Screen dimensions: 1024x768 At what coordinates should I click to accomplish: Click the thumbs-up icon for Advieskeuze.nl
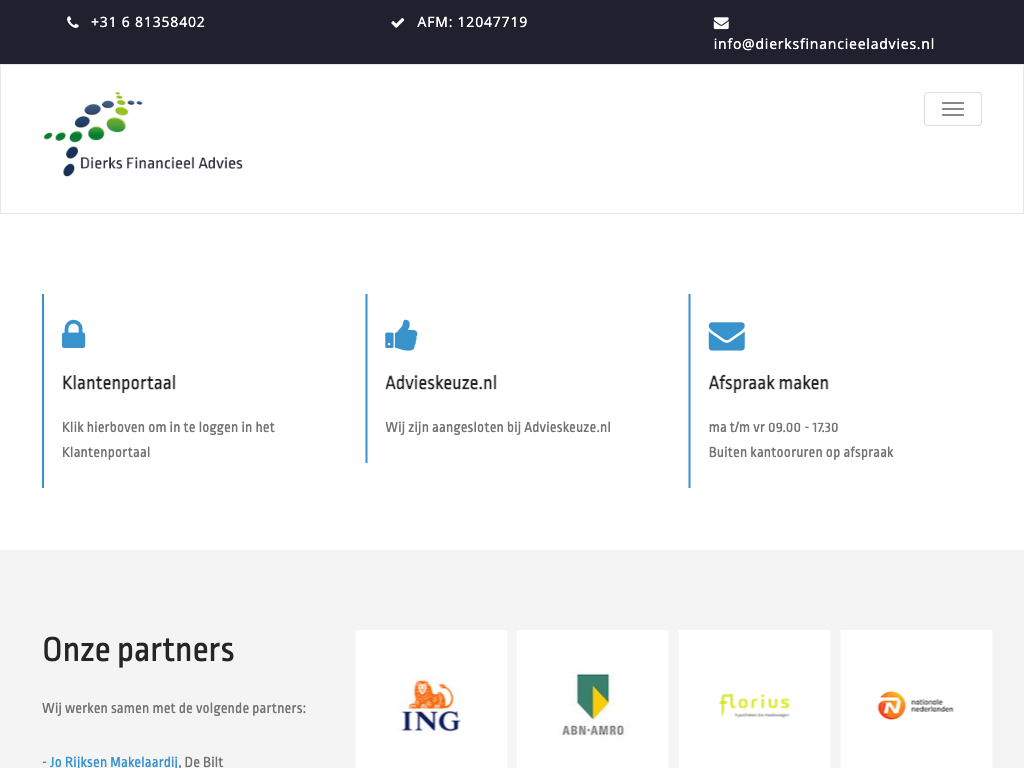[401, 335]
